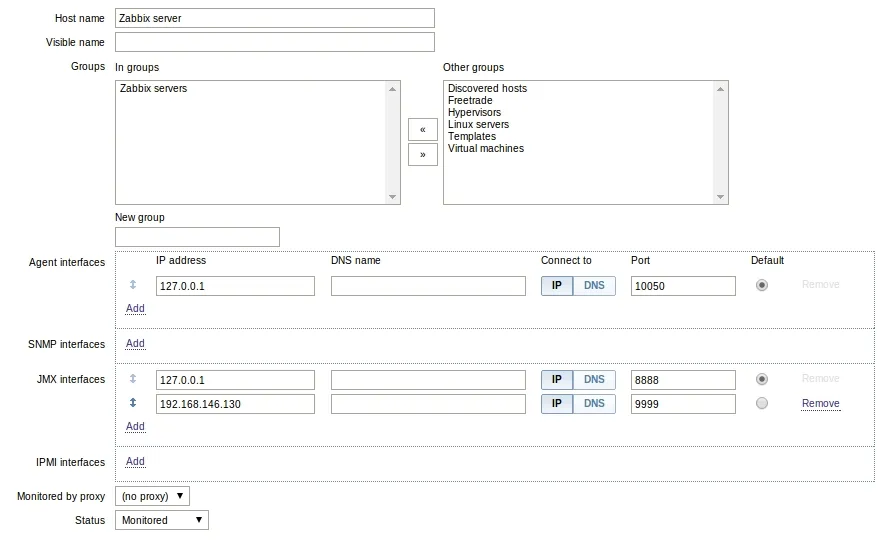
Task: Select Default radio for agent interface 10050
Action: tap(762, 285)
